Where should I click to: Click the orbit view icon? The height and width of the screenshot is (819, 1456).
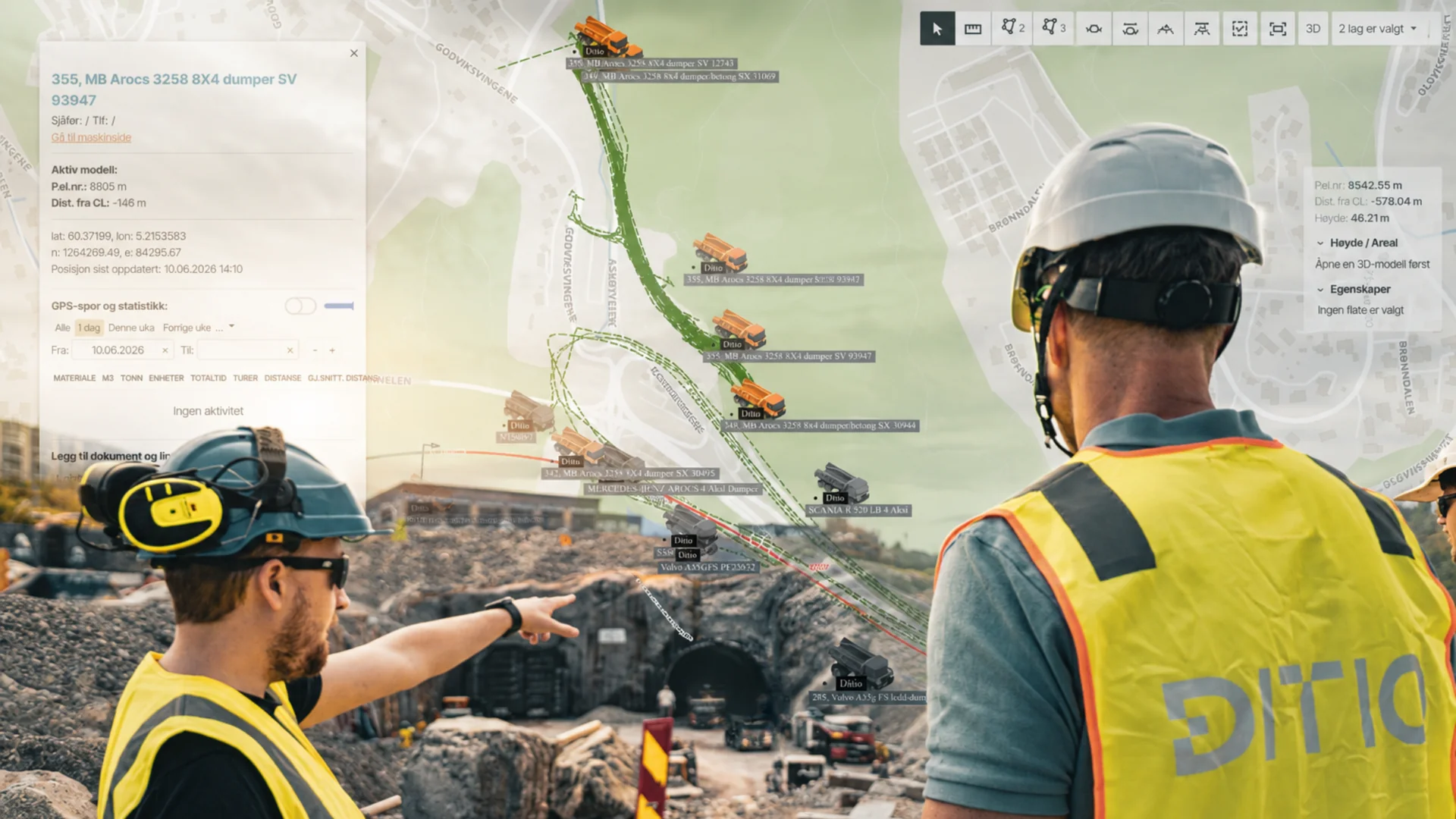1094,29
